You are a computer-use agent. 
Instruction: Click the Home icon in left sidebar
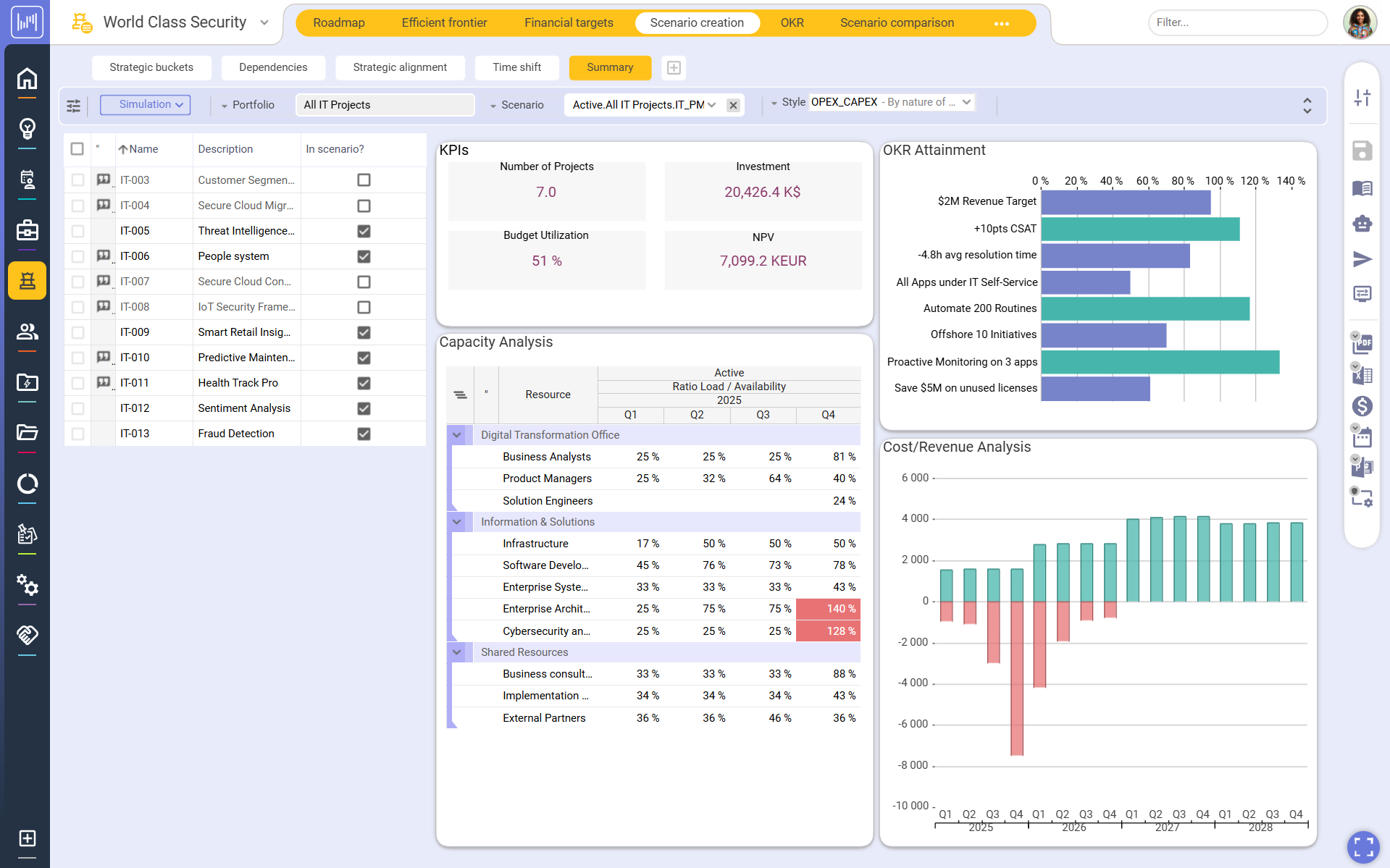coord(27,78)
